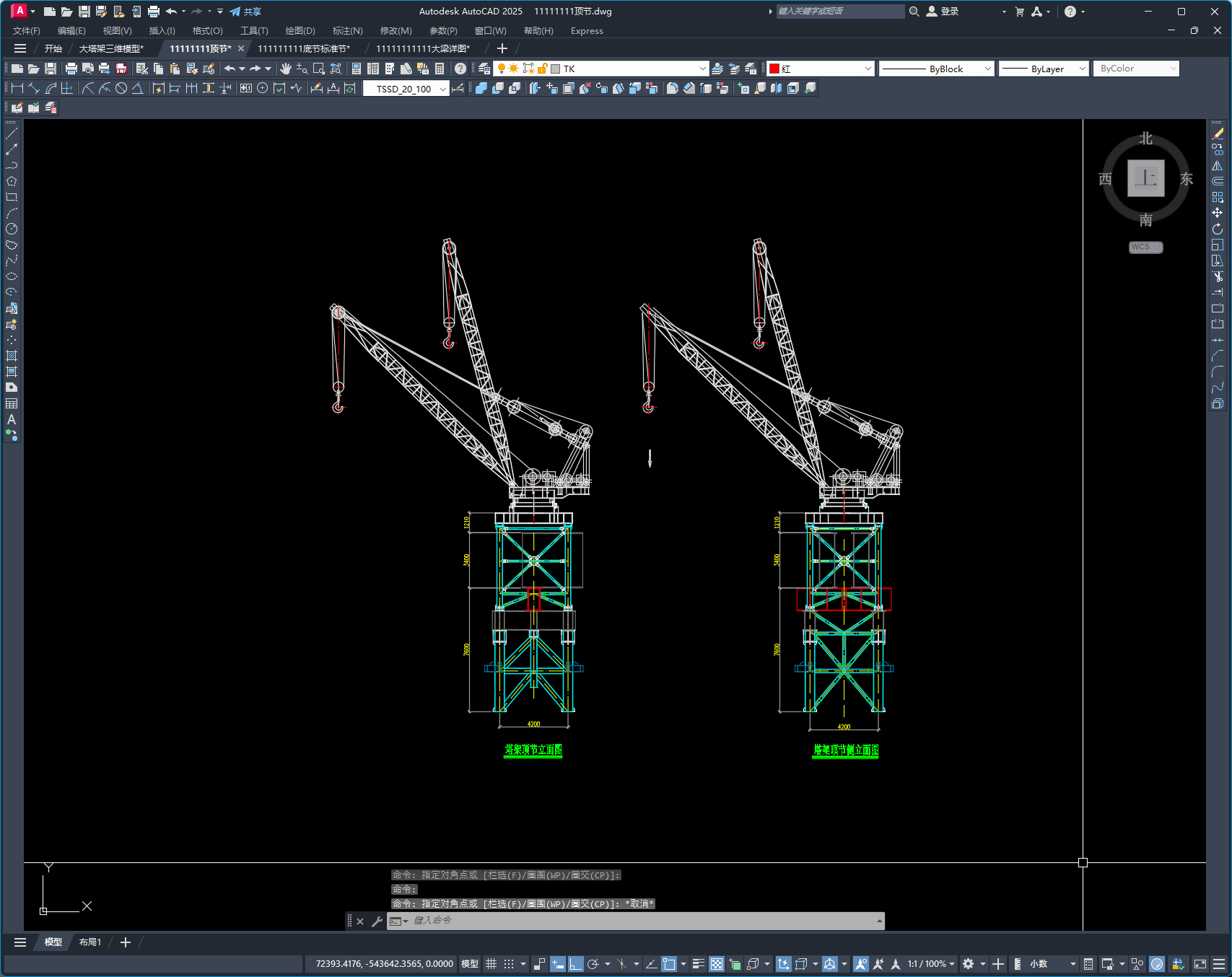Select the Arc Length dimension tool
The image size is (1232, 977).
pos(51,88)
